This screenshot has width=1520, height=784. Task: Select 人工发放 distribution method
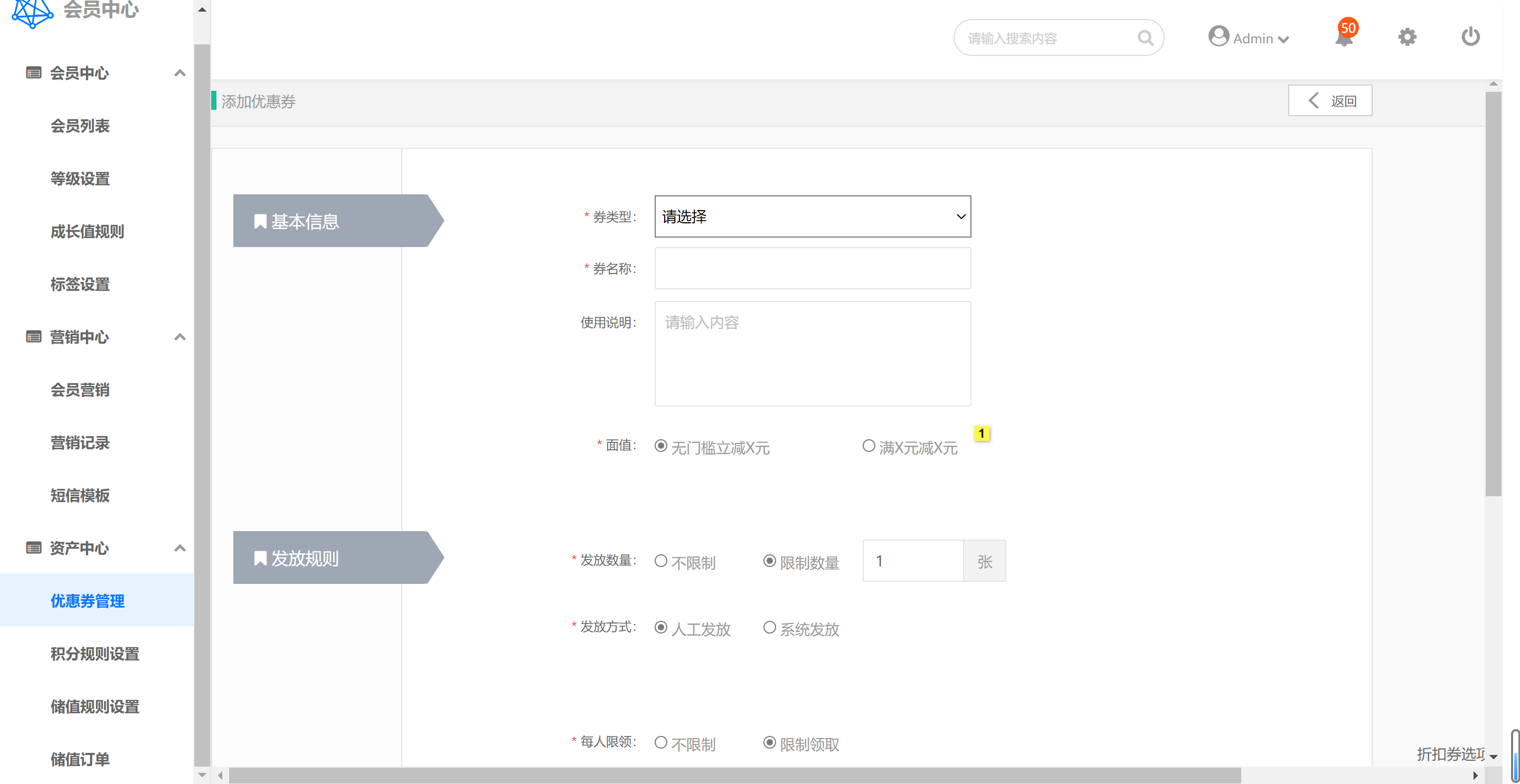(x=661, y=628)
